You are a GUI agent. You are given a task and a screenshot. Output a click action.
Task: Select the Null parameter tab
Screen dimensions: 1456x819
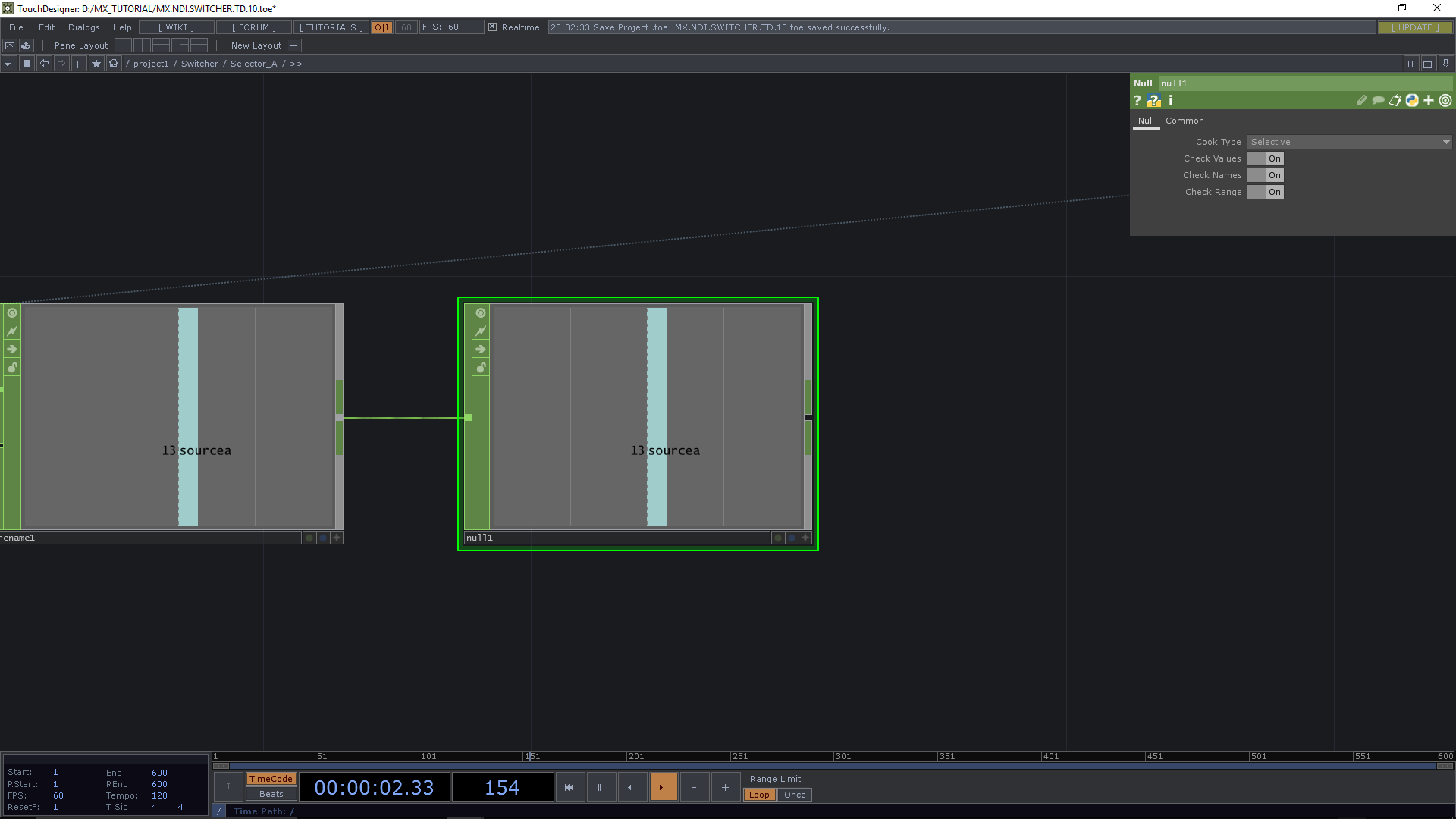1146,121
